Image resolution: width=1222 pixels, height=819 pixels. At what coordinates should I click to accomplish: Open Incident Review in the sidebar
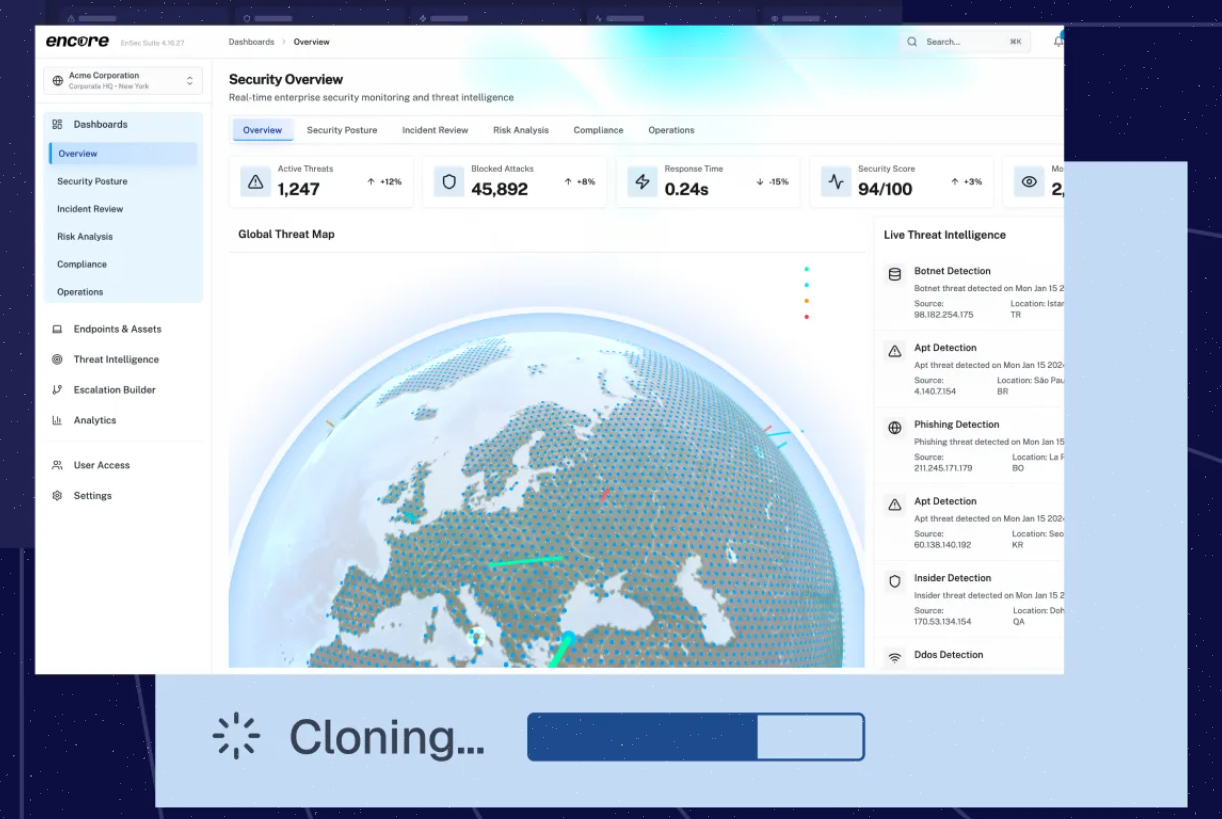click(90, 209)
